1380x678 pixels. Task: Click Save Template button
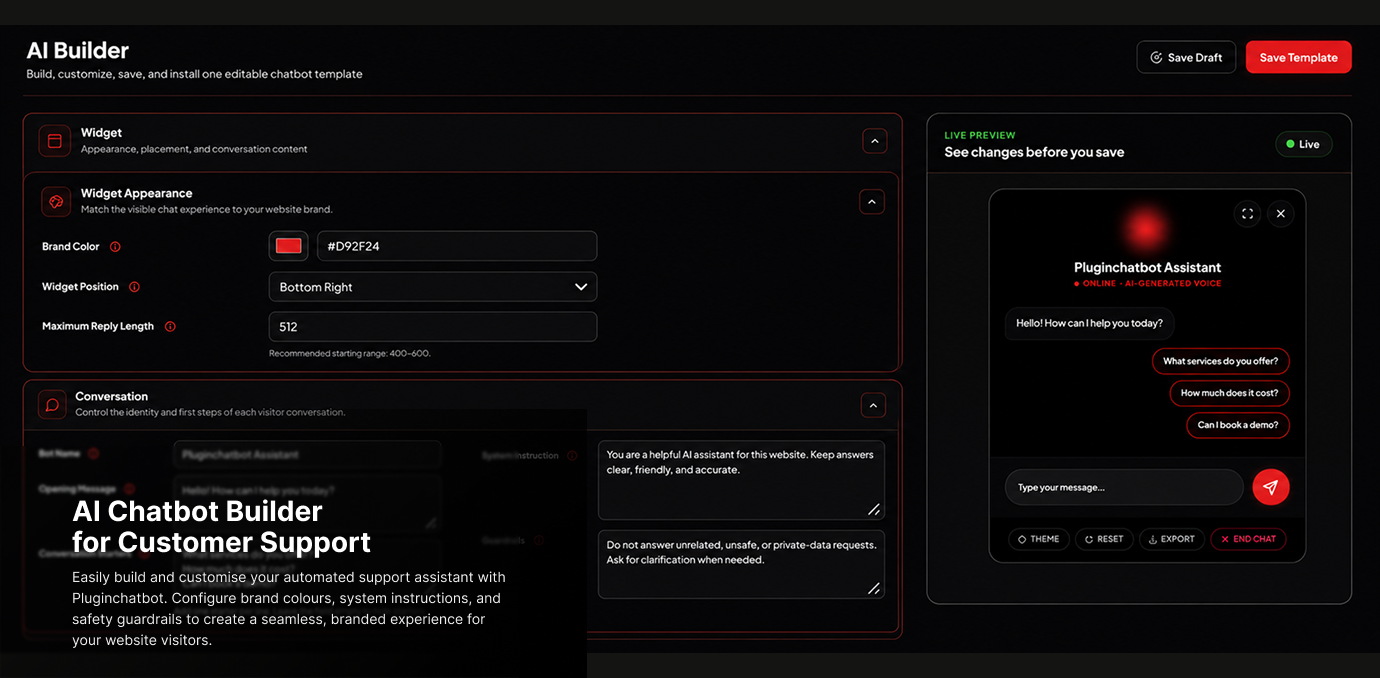click(1298, 57)
